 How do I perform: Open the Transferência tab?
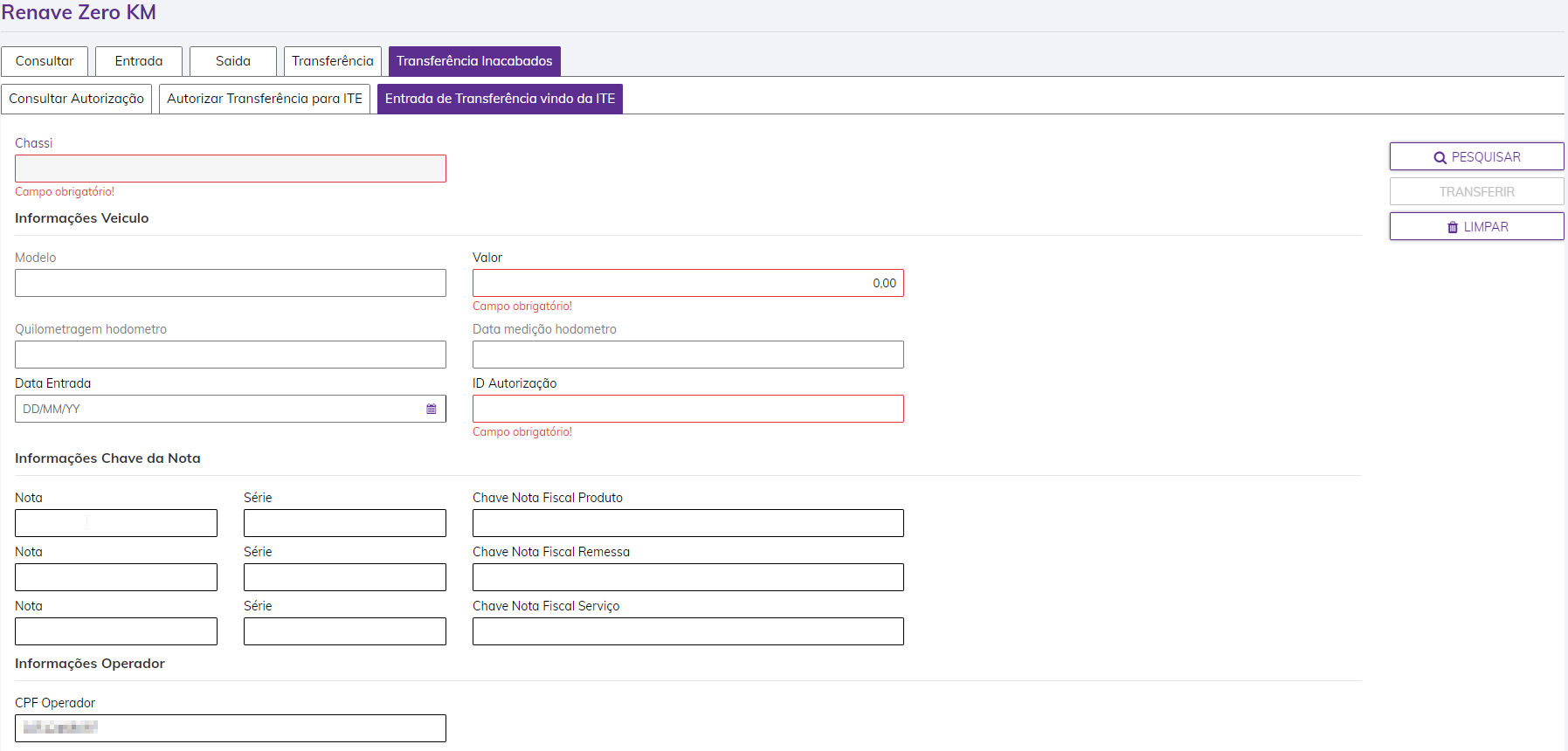[x=333, y=61]
